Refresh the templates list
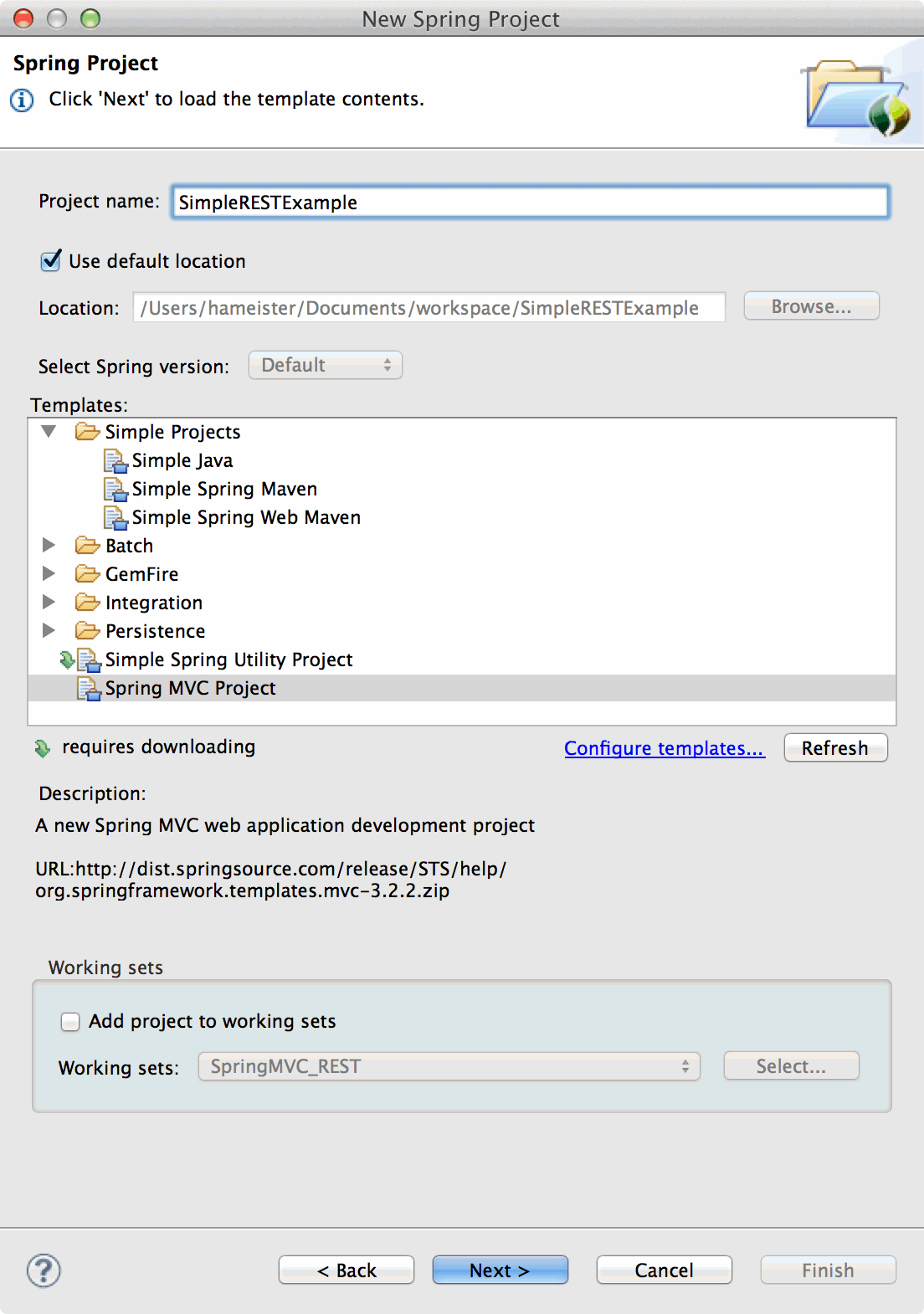The width and height of the screenshot is (924, 1314). pyautogui.click(x=834, y=748)
